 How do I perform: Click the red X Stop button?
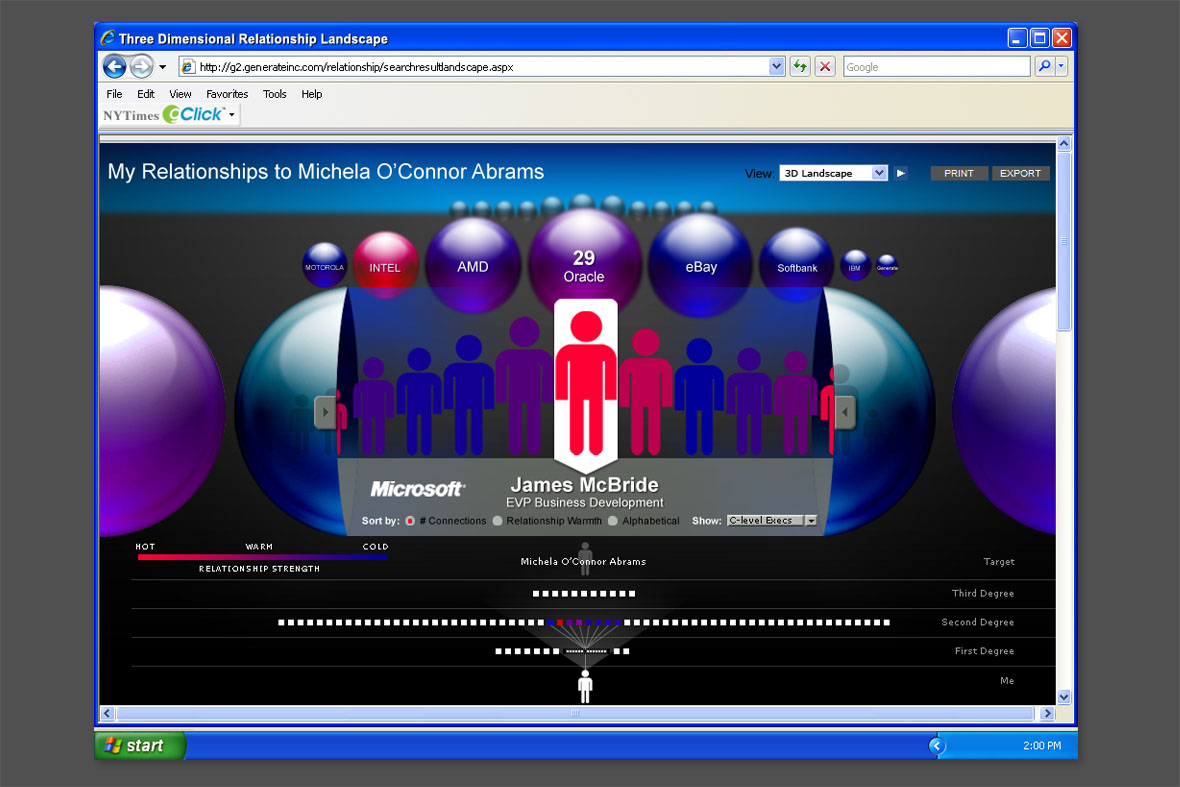coord(825,66)
